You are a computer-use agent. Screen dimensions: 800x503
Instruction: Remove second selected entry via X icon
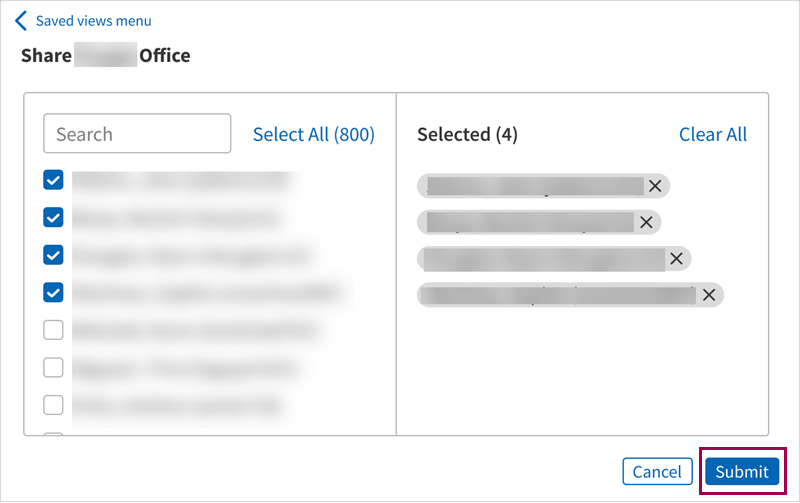pyautogui.click(x=646, y=222)
